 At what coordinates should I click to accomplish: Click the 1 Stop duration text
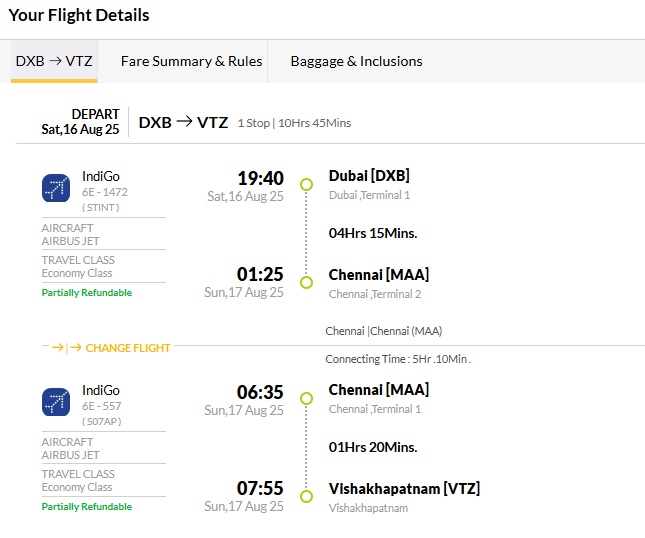[294, 123]
